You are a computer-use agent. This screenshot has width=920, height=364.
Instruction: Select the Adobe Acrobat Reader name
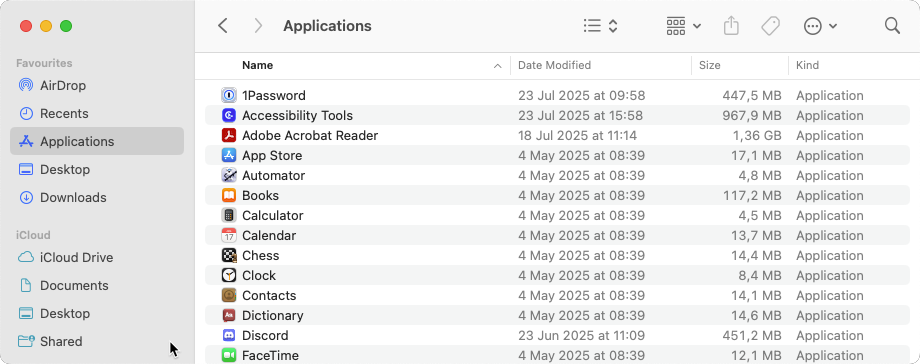click(x=310, y=136)
